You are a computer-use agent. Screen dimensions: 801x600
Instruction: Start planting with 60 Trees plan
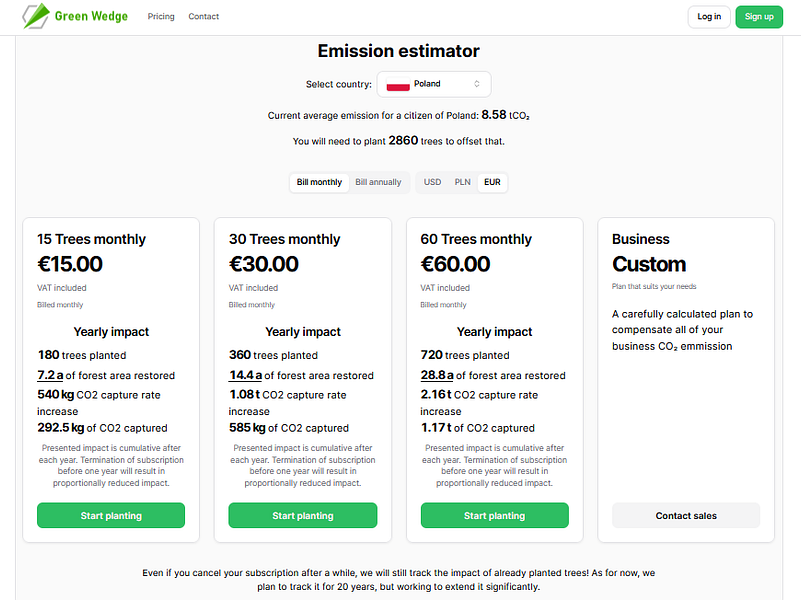pyautogui.click(x=494, y=516)
